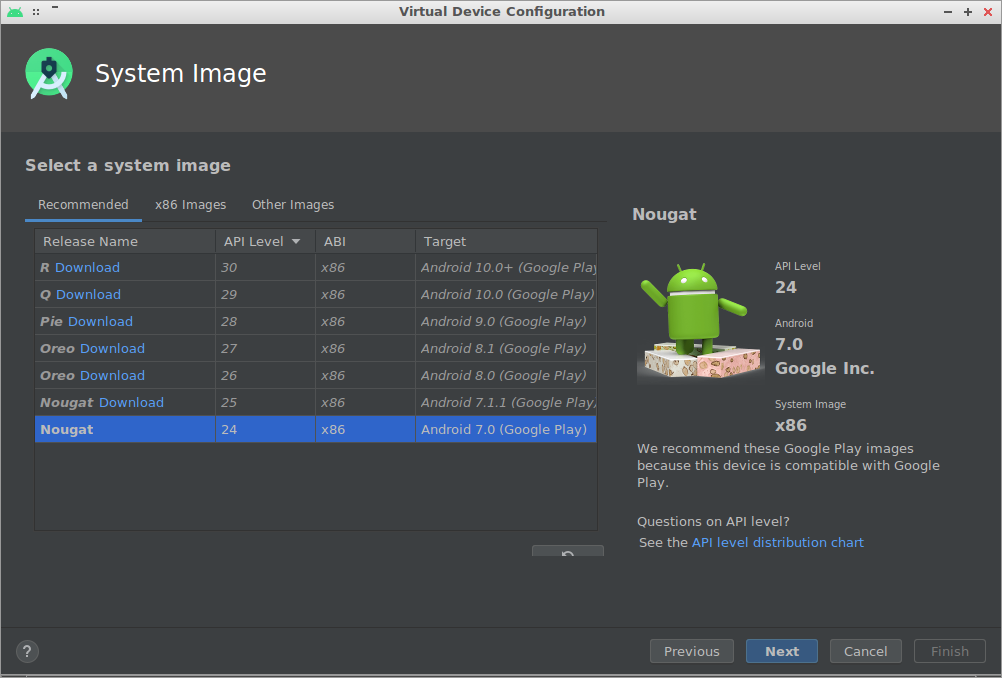1002x678 pixels.
Task: Click the Android 8.1 (Google Play) cell
Action: [506, 348]
